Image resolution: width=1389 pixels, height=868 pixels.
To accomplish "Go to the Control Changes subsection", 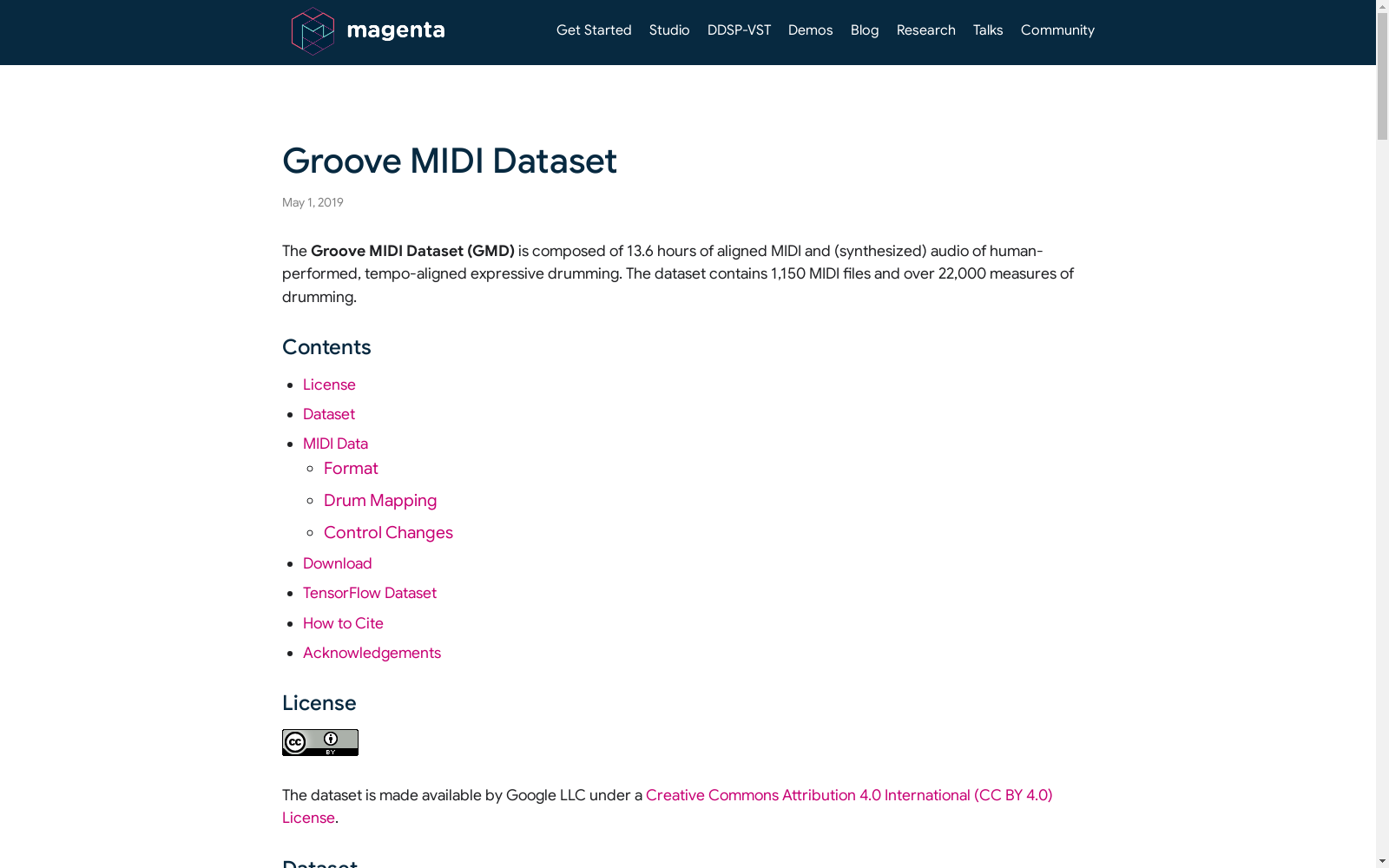I will [388, 533].
